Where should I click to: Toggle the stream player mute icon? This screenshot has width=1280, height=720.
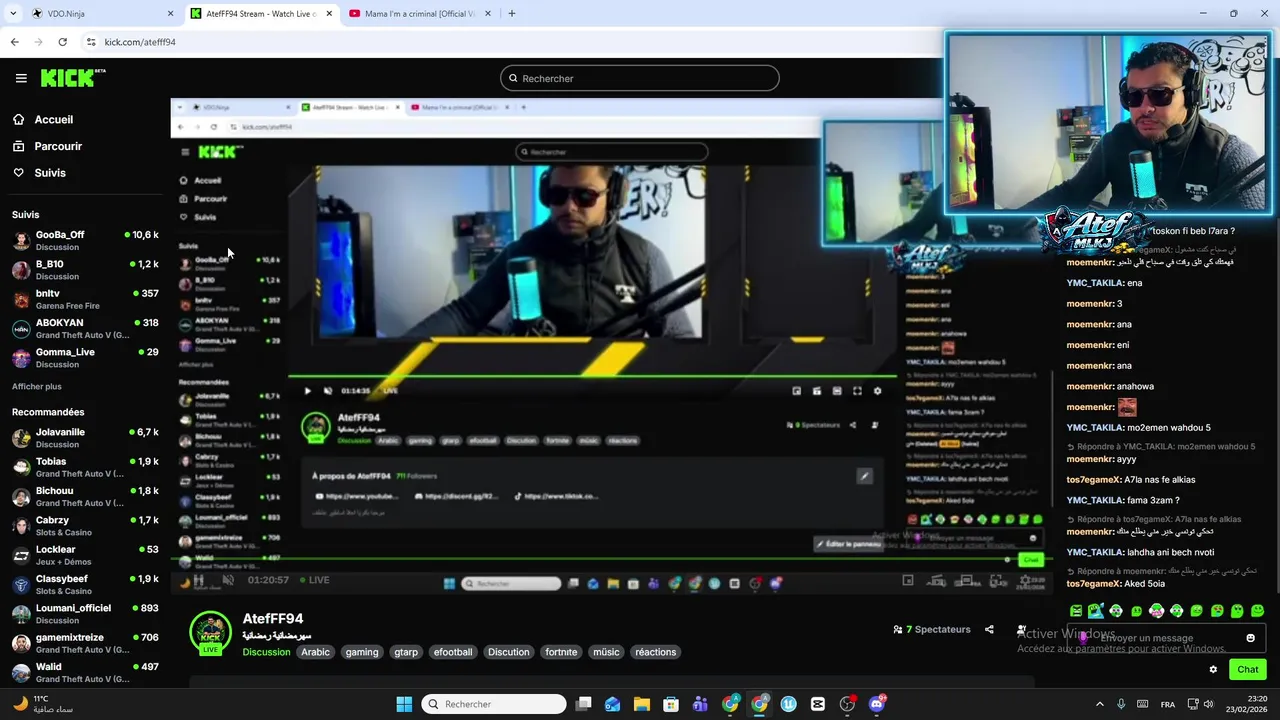228,580
